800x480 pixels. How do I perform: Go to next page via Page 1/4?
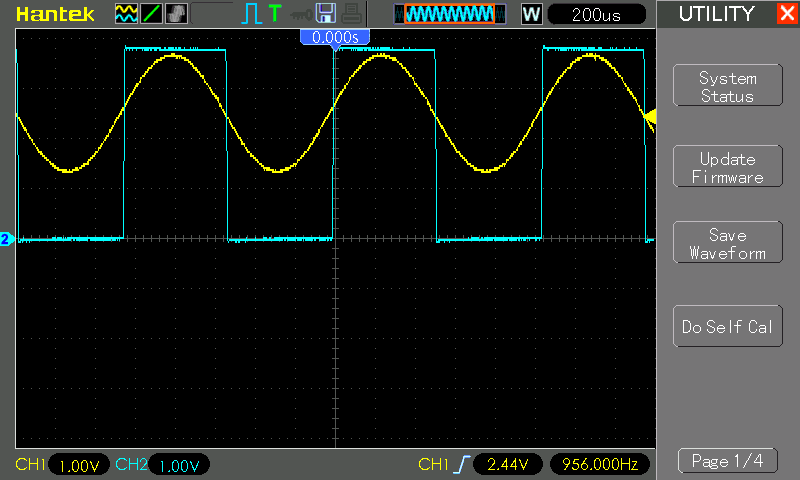[728, 461]
